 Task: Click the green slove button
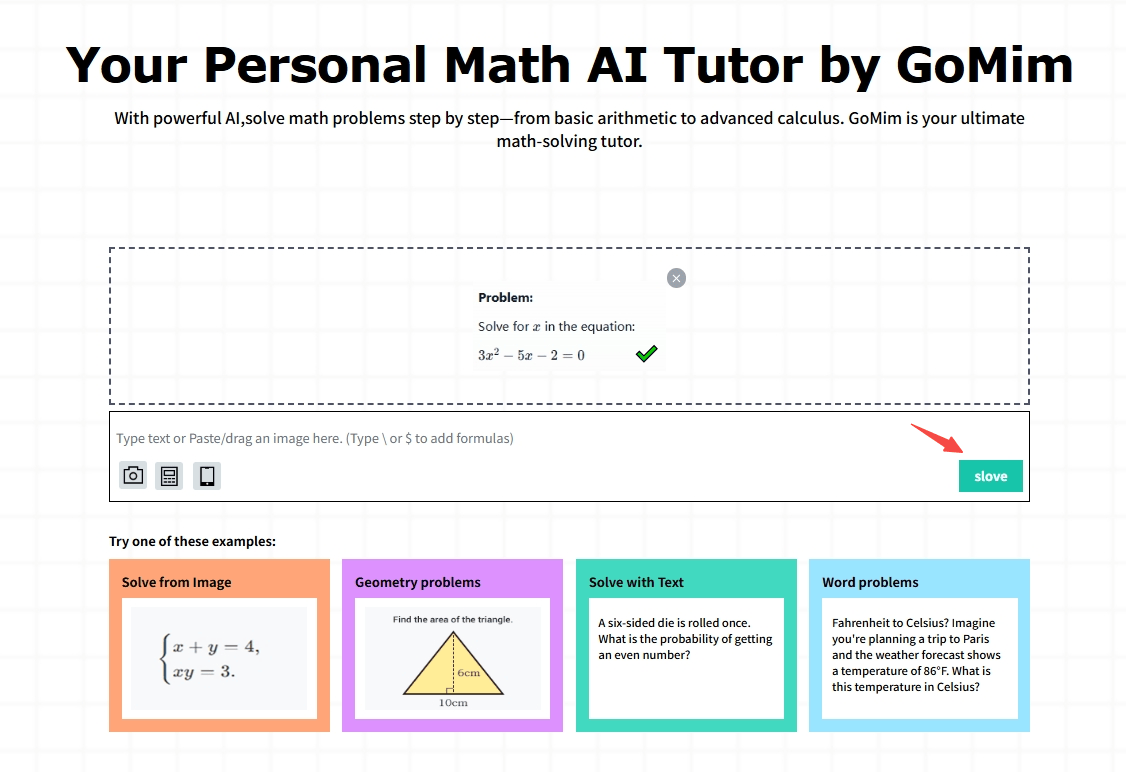990,476
